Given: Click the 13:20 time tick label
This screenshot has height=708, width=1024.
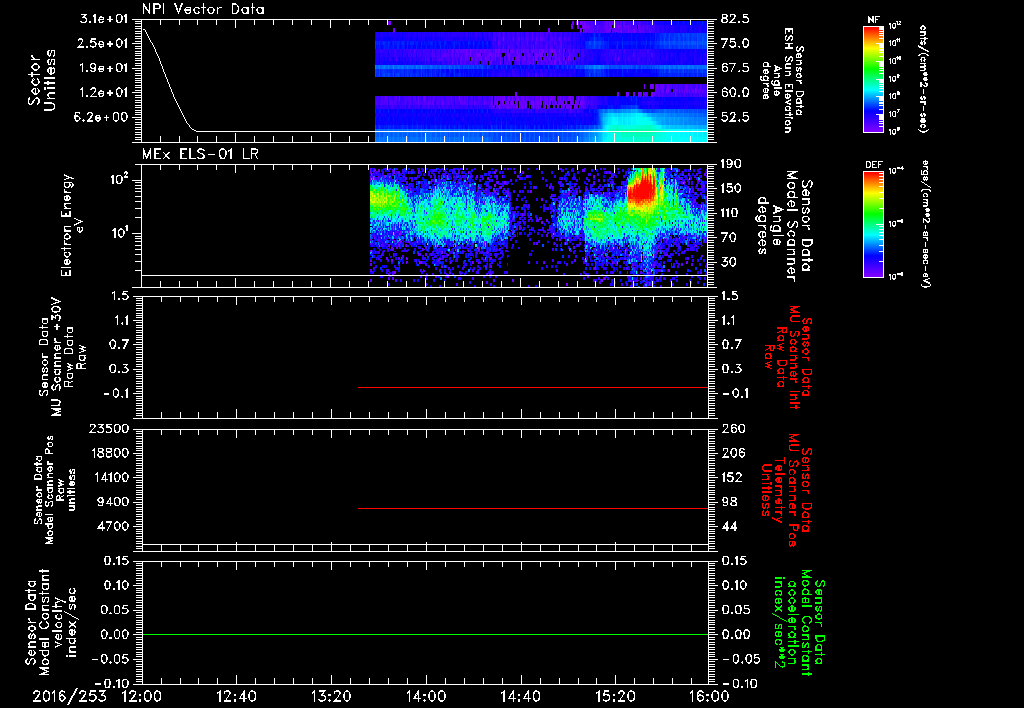Looking at the screenshot, I should (x=331, y=696).
